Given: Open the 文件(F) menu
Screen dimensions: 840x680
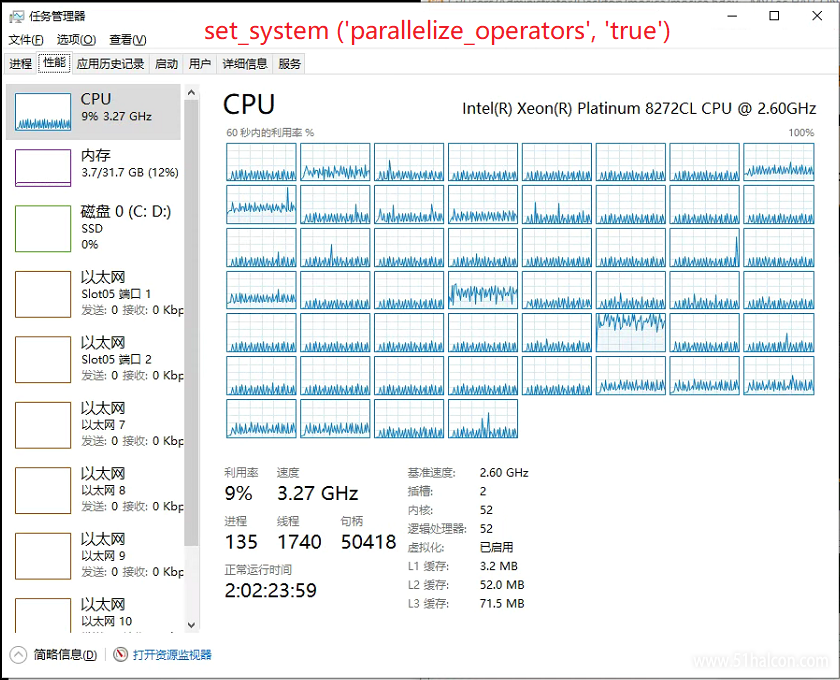Looking at the screenshot, I should point(26,40).
